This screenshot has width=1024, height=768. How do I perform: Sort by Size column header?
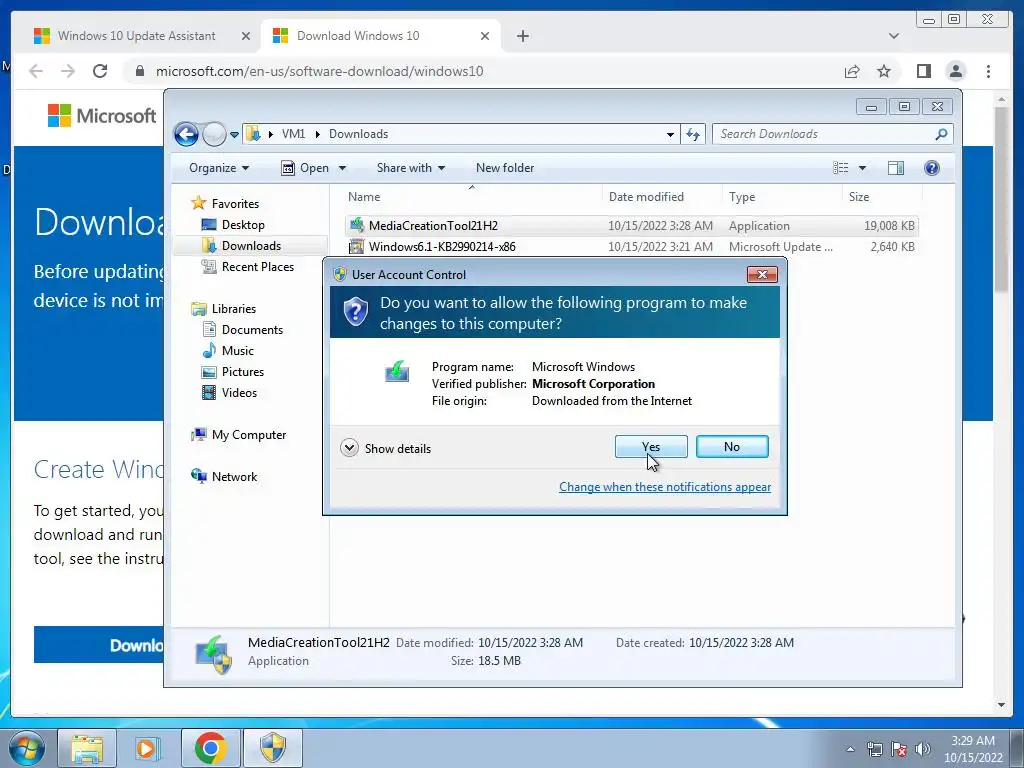click(882, 197)
